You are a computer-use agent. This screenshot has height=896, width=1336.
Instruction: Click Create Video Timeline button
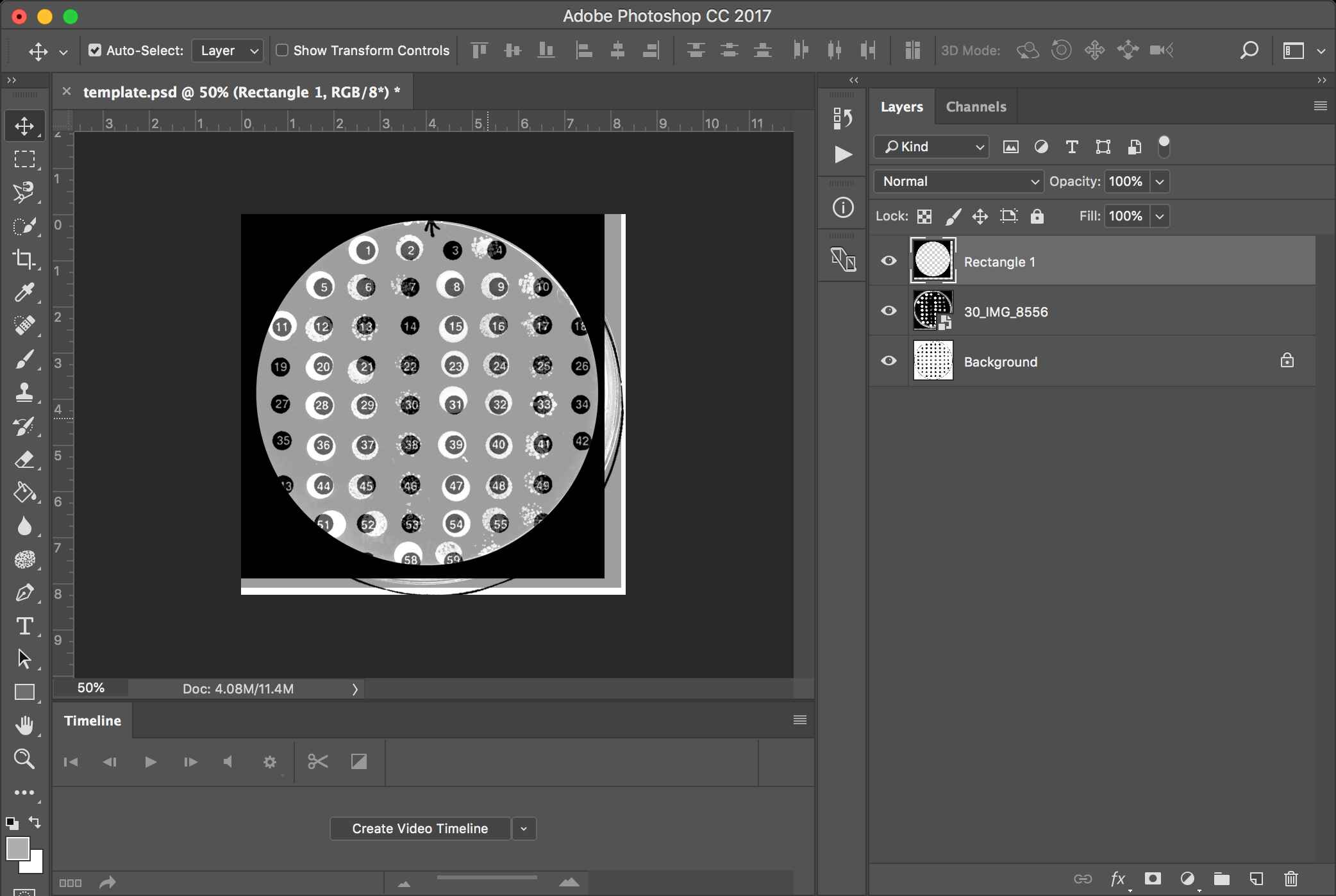pos(419,828)
